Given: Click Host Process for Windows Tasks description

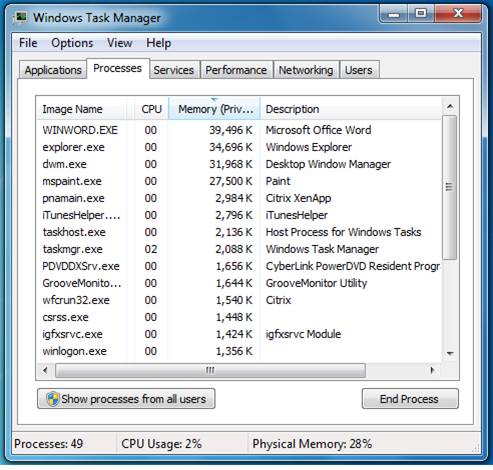Looking at the screenshot, I should click(x=343, y=232).
